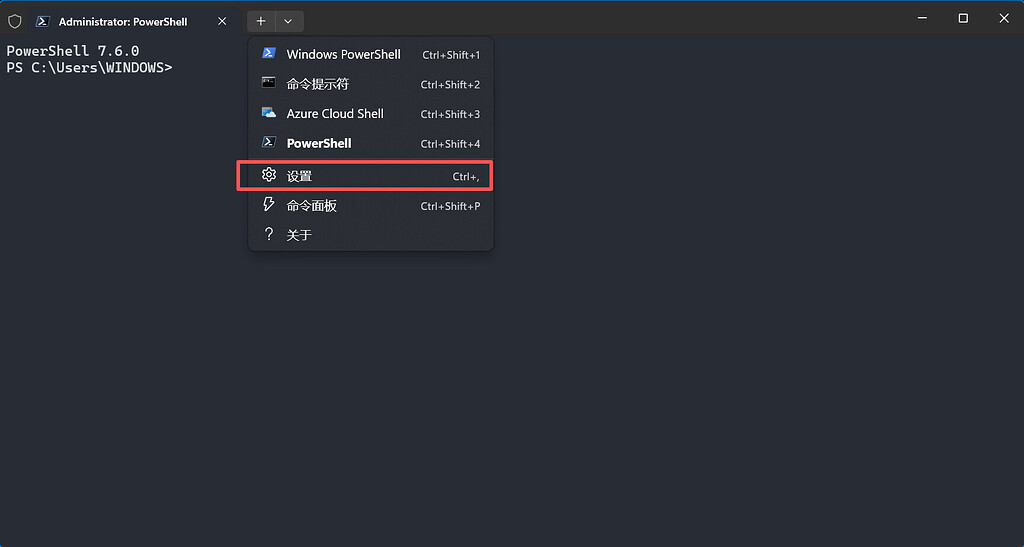The image size is (1024, 547).
Task: Open the bold PowerShell profile entry
Action: click(x=371, y=144)
